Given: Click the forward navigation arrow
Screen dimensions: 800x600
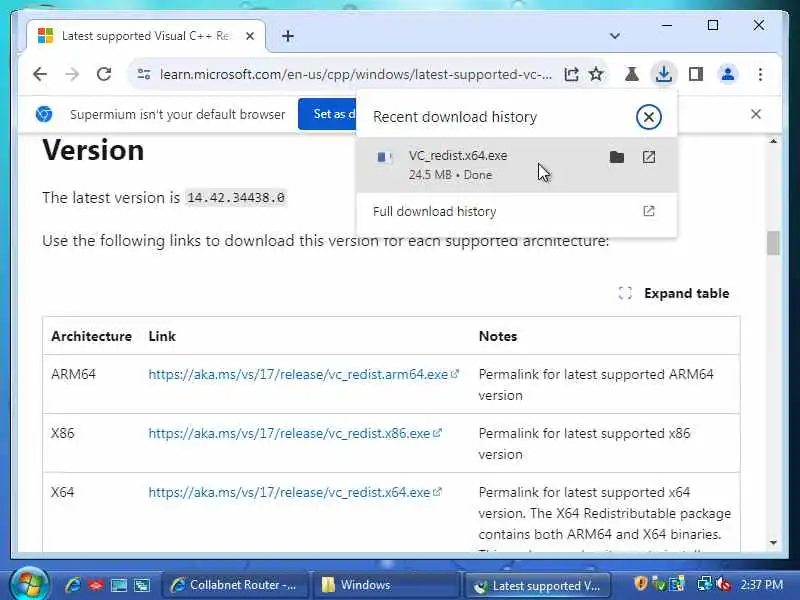Looking at the screenshot, I should point(72,74).
